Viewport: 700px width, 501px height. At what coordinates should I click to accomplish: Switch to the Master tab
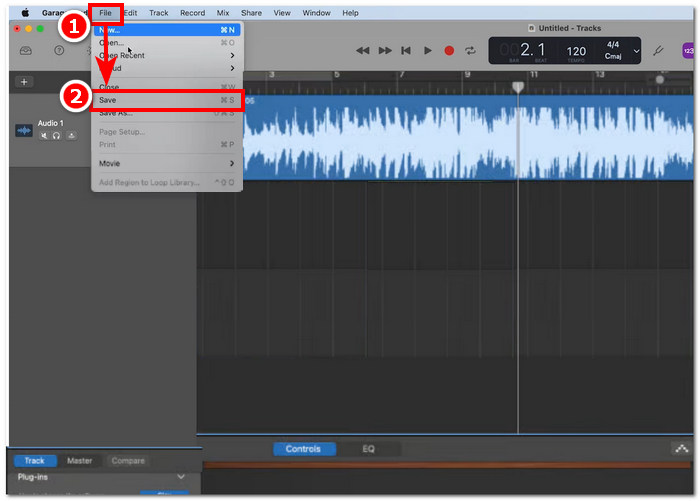(x=79, y=460)
